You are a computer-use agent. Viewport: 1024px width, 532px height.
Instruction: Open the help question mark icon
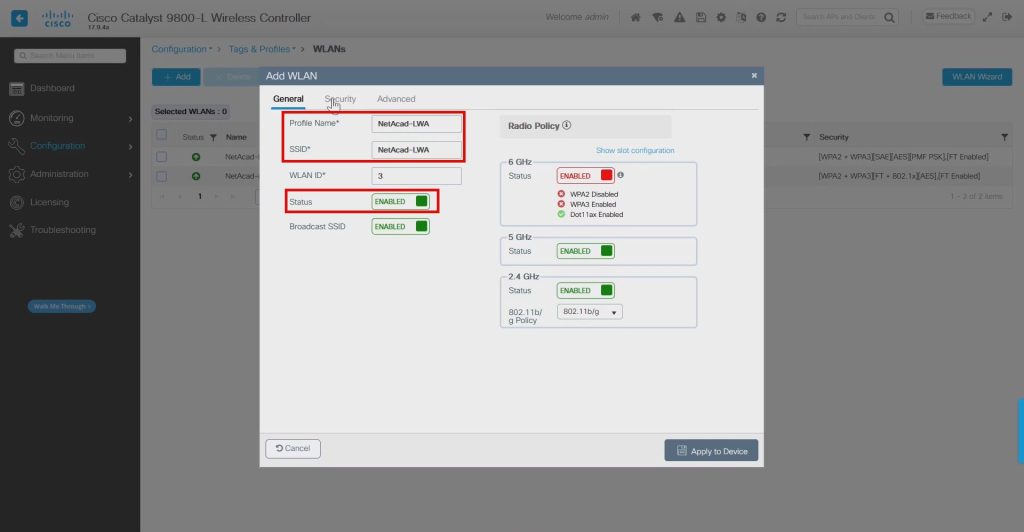coord(761,18)
